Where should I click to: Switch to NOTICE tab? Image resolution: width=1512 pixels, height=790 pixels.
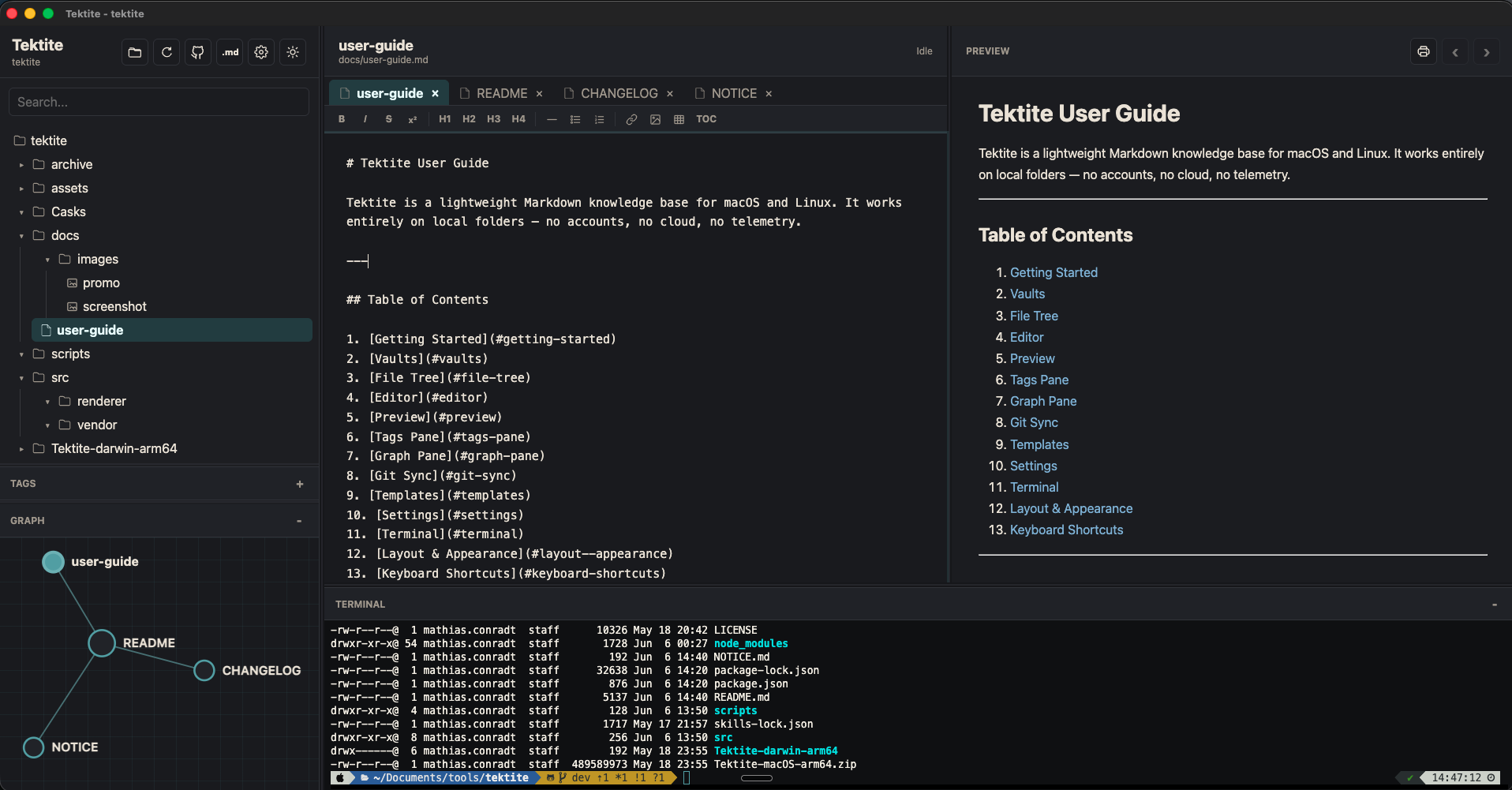click(734, 93)
